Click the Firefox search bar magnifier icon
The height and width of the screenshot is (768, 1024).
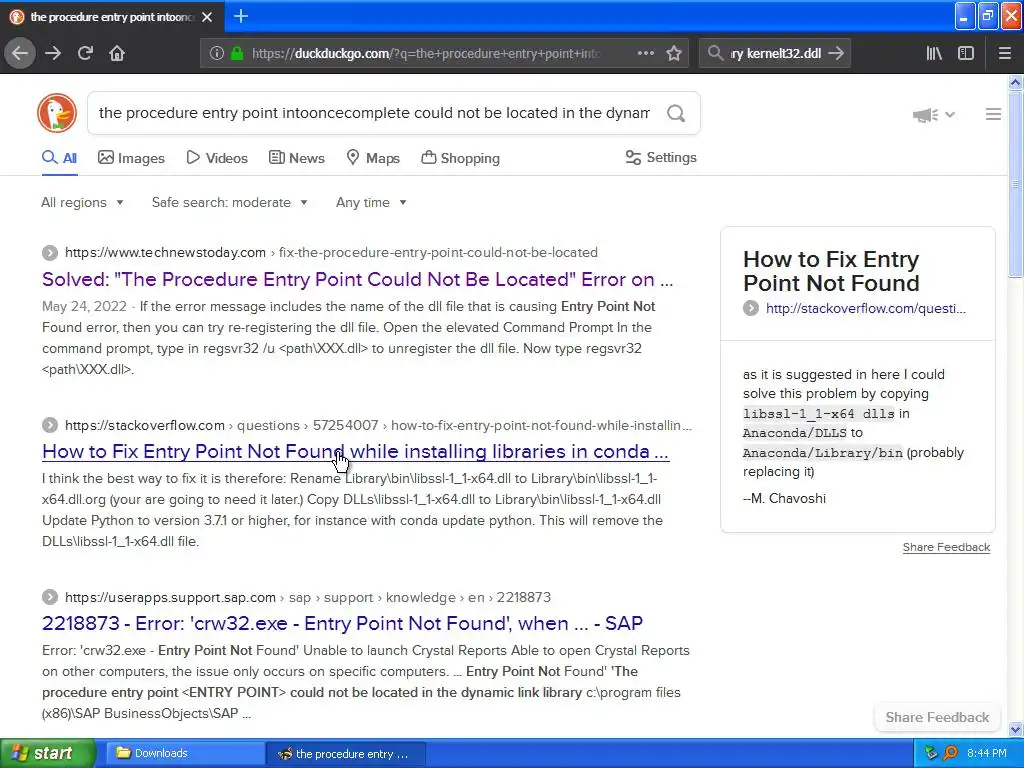[716, 53]
